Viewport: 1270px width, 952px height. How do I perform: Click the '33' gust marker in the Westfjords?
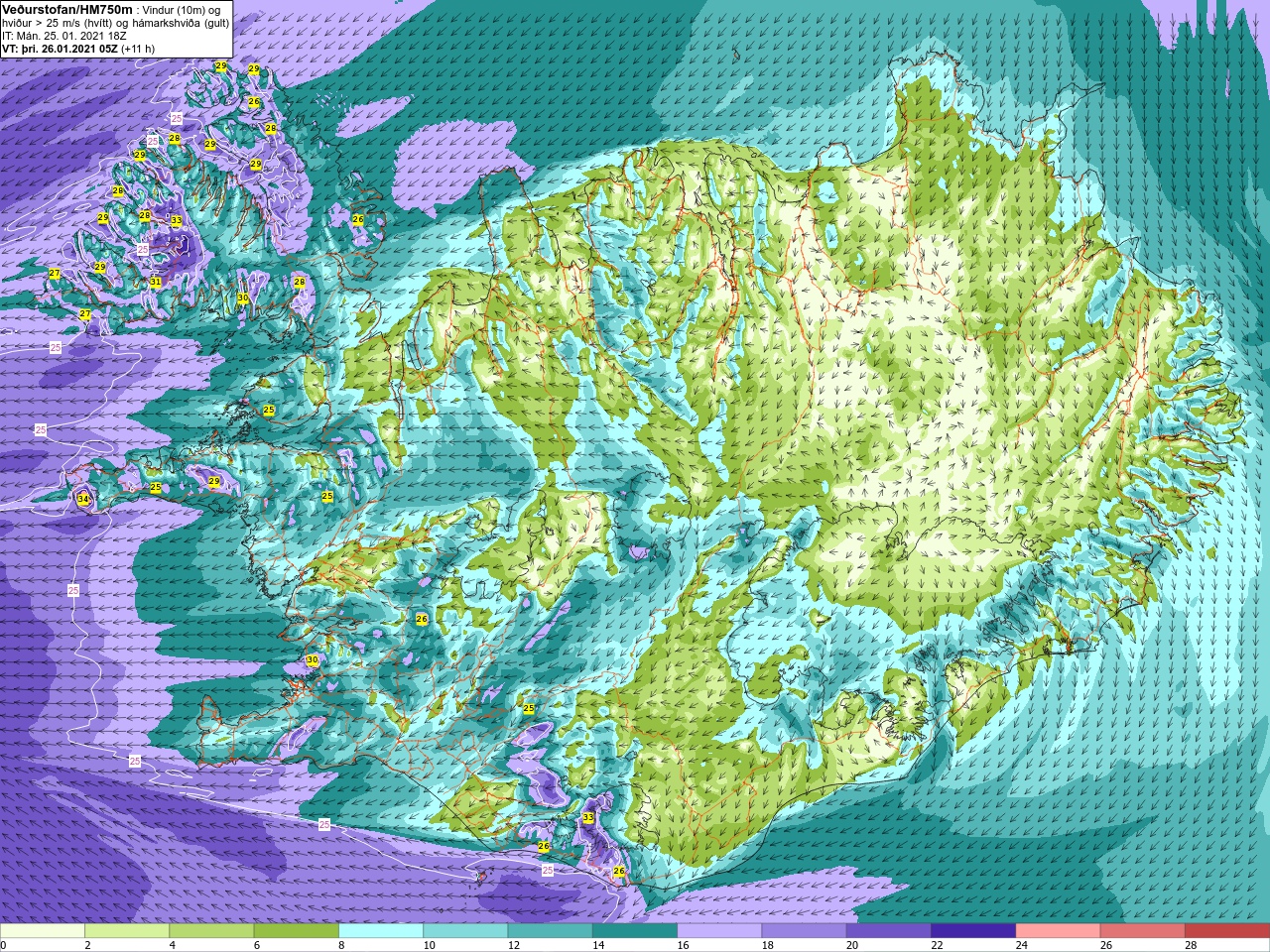pyautogui.click(x=176, y=220)
